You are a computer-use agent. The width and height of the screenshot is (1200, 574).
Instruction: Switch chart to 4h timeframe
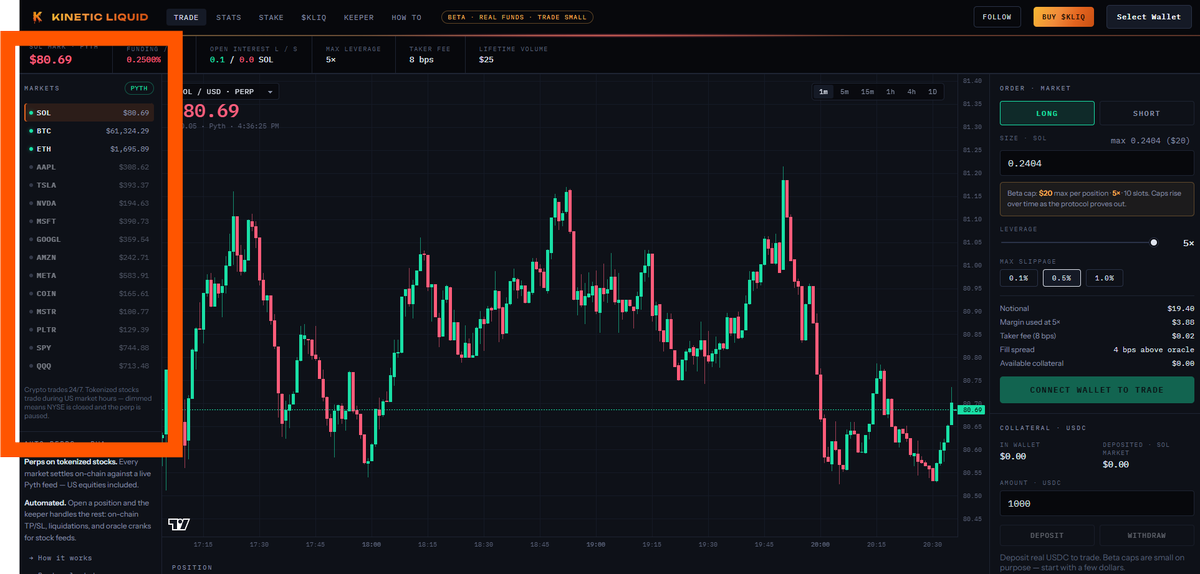point(911,91)
